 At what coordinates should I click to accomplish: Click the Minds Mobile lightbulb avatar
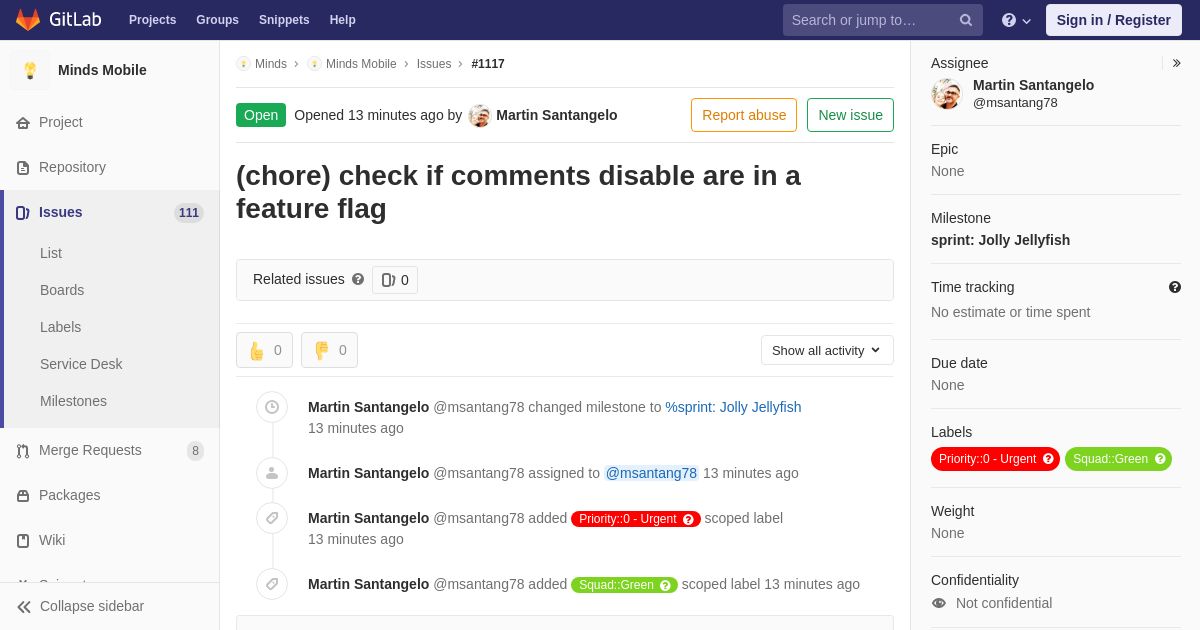coord(30,70)
